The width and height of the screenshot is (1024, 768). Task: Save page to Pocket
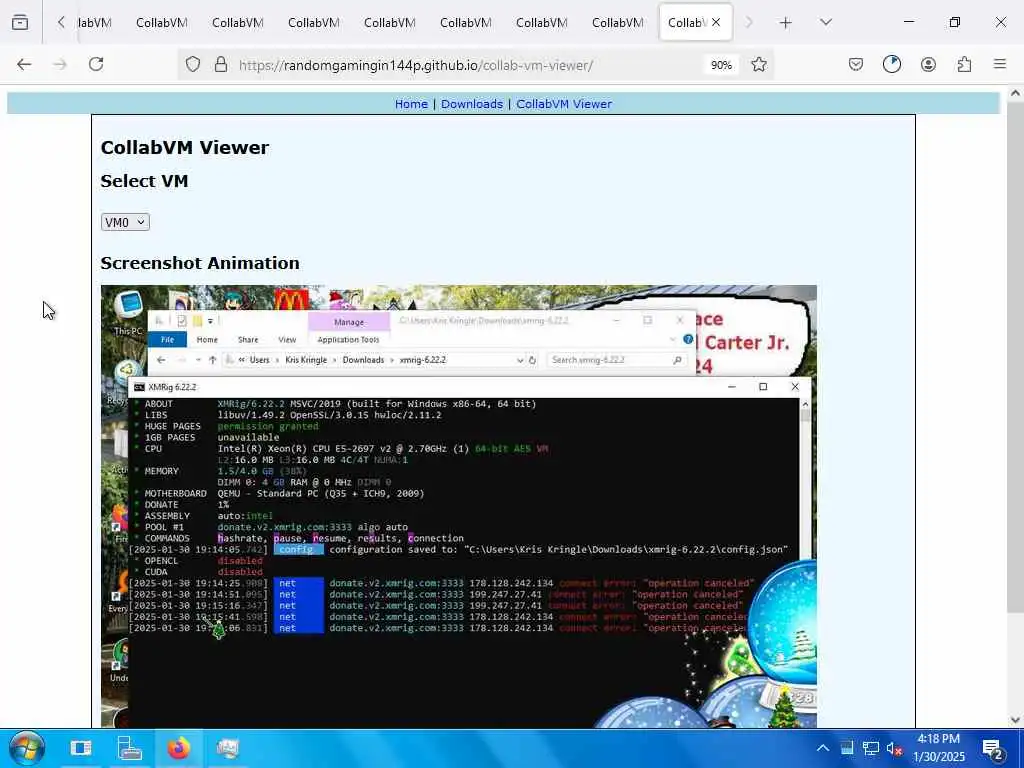[x=856, y=64]
